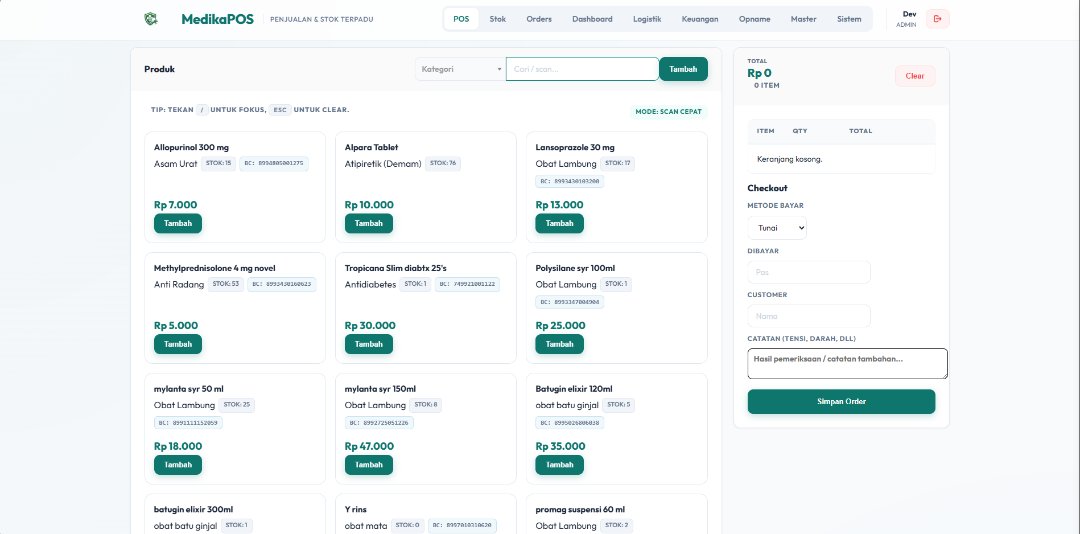Click Tambah button beside search field
The image size is (1080, 534).
click(x=683, y=69)
